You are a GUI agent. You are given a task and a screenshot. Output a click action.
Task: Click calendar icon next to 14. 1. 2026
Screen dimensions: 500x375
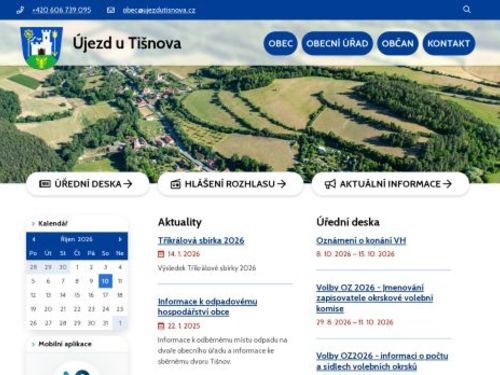click(161, 254)
